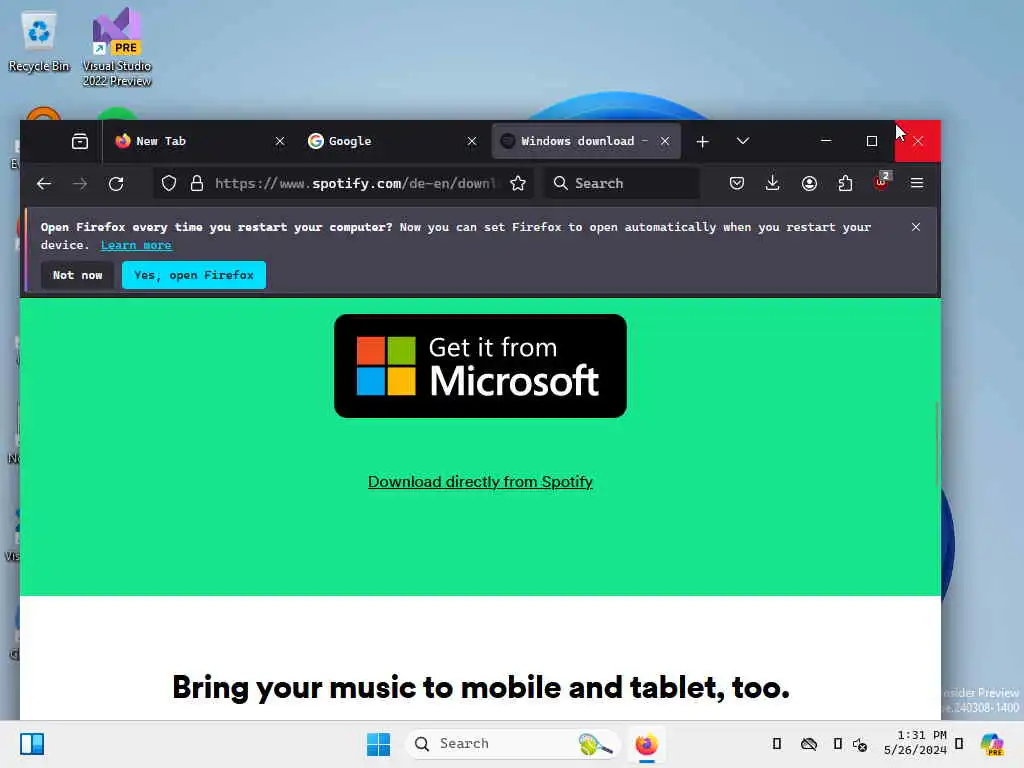Click Yes, open Firefox button

(x=194, y=275)
